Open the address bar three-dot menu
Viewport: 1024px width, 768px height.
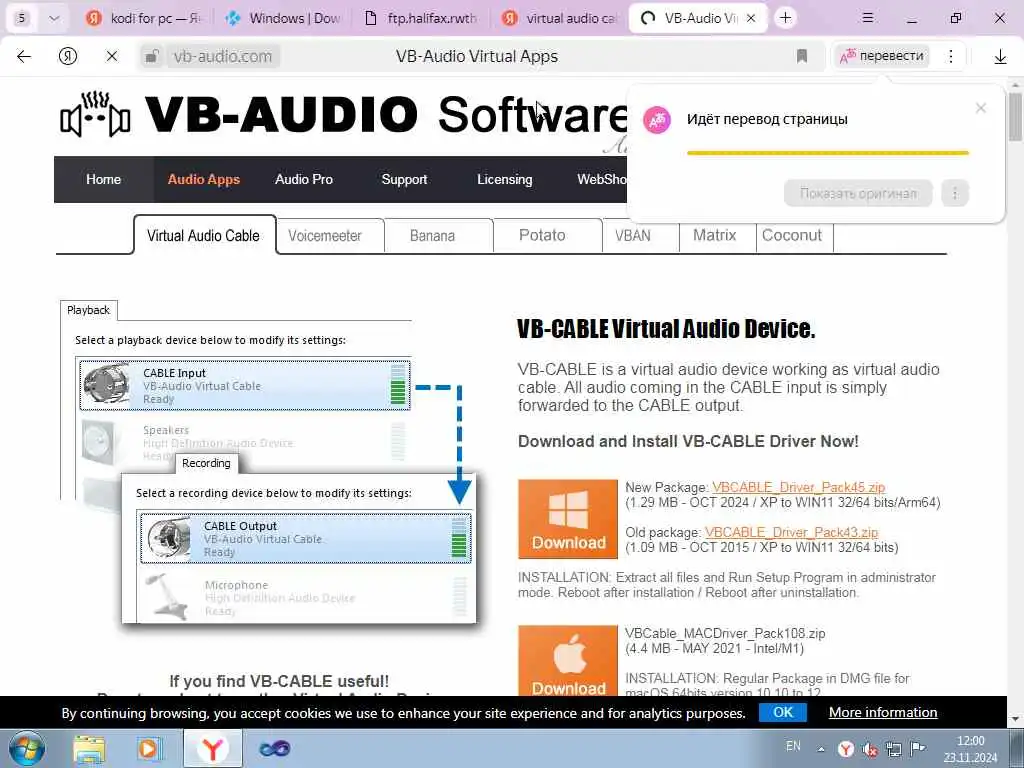tap(951, 56)
